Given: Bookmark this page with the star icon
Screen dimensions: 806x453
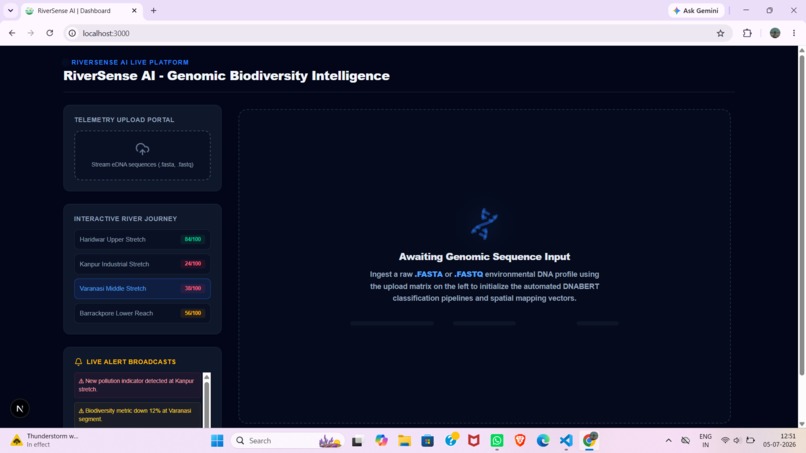Looking at the screenshot, I should (720, 33).
